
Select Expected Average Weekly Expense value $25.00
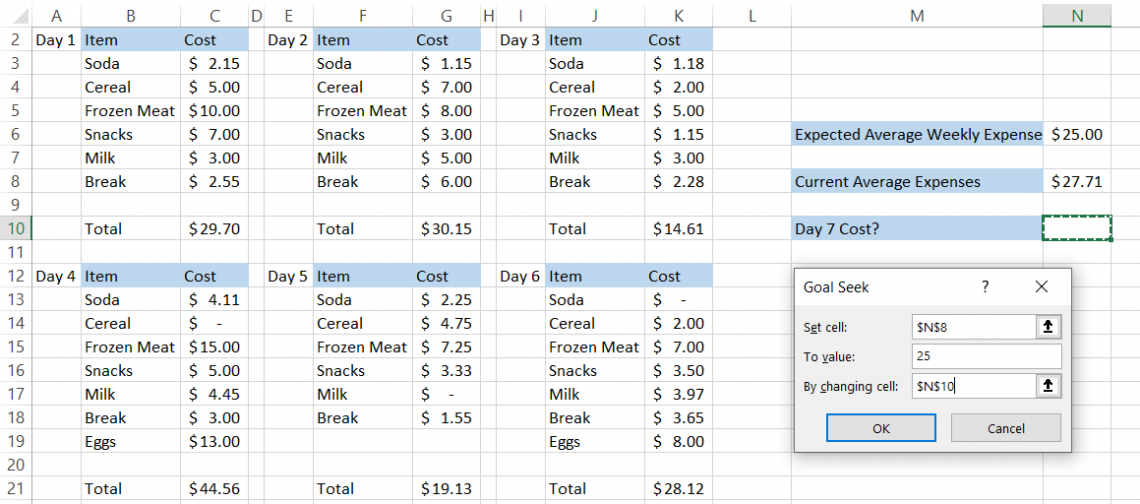[1076, 134]
